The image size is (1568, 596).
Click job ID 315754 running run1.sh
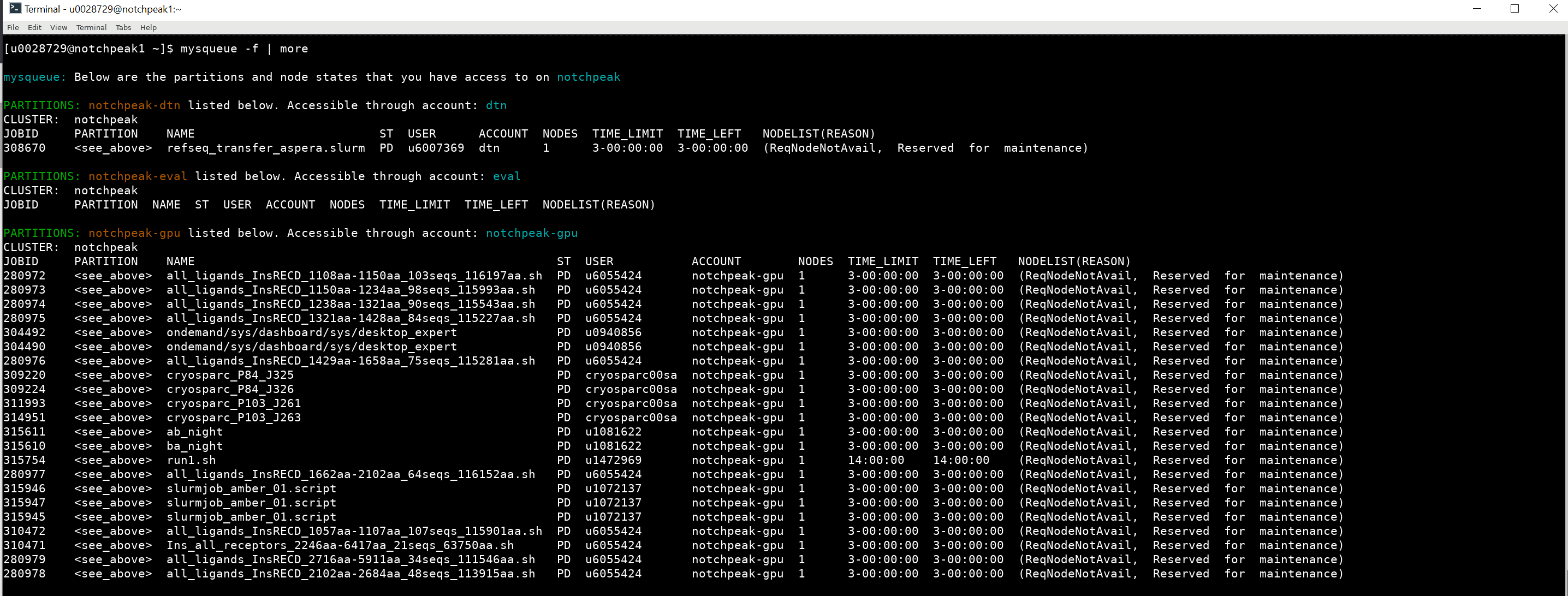click(25, 460)
